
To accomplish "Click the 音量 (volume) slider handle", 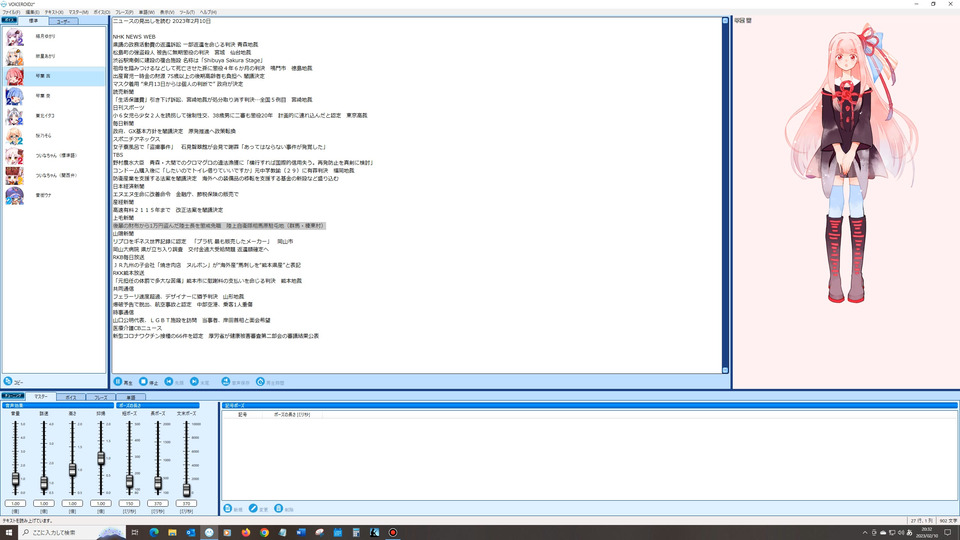I will click(15, 479).
